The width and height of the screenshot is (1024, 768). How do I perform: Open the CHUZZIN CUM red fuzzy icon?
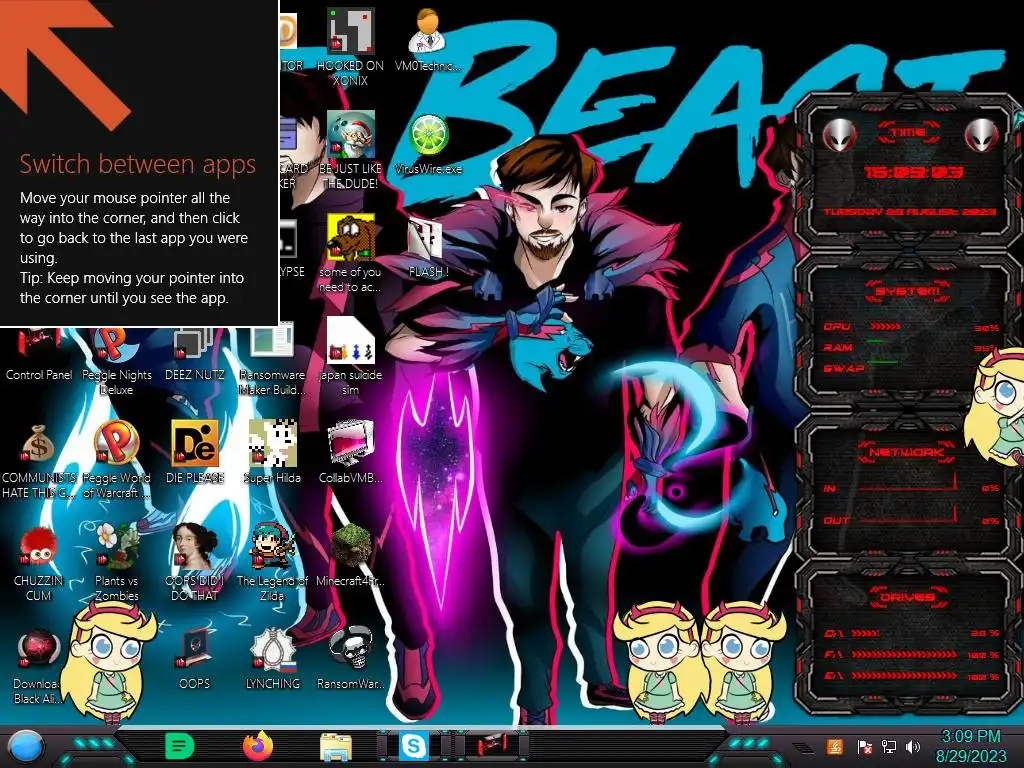tap(39, 563)
